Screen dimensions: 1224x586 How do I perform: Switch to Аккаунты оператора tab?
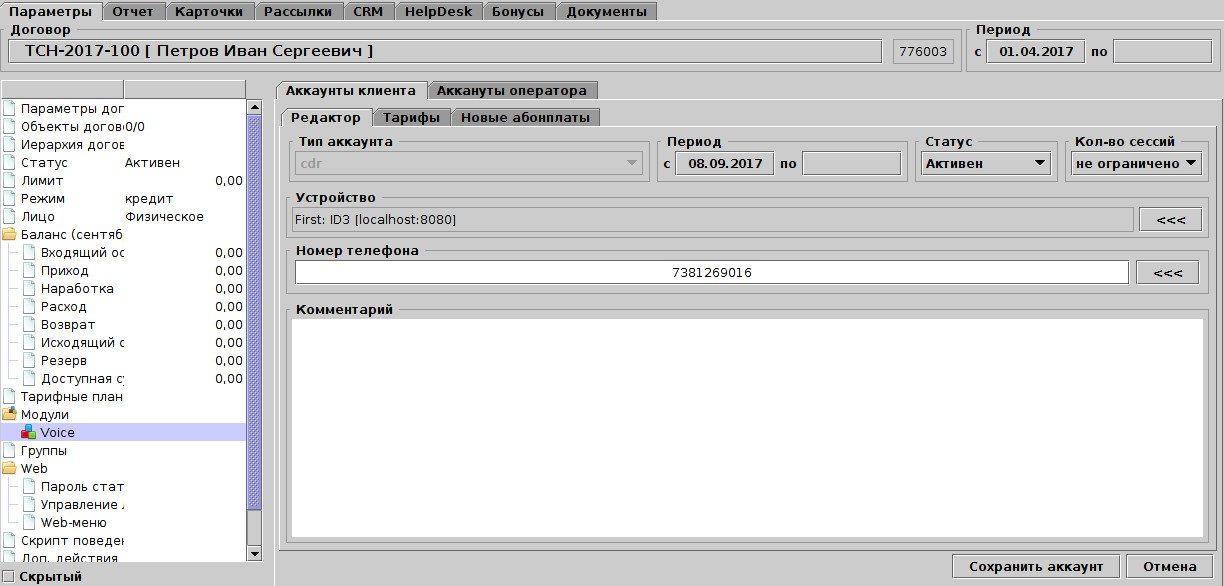pyautogui.click(x=513, y=90)
